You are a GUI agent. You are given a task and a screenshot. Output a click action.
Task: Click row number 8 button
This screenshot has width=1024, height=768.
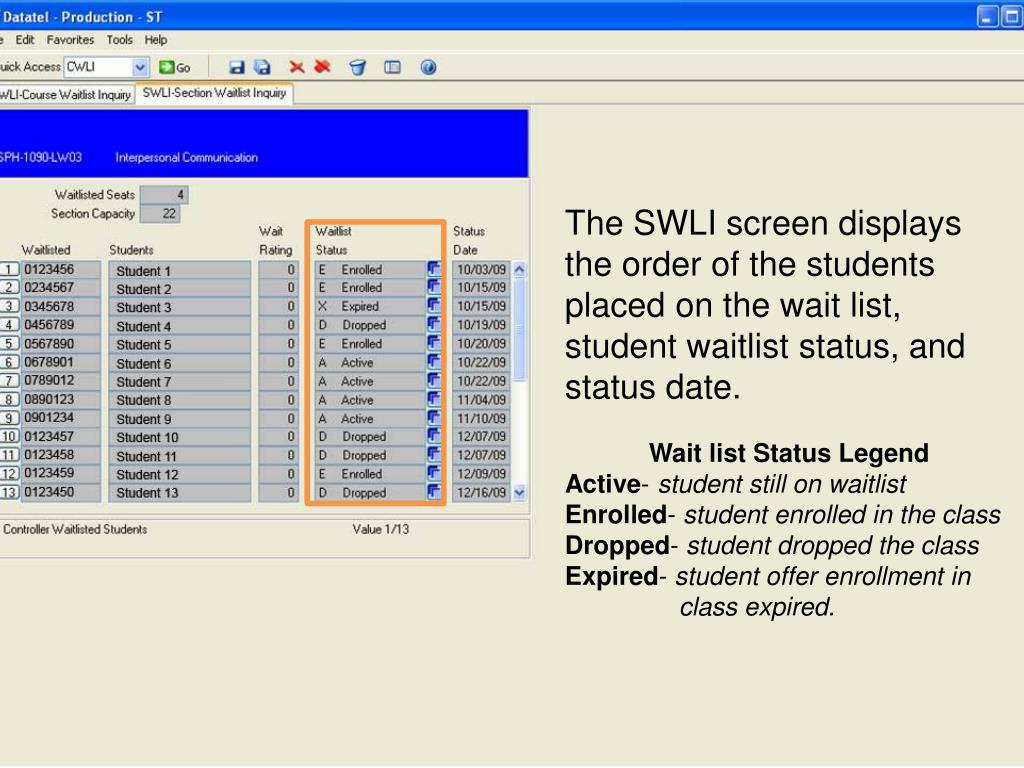point(9,400)
